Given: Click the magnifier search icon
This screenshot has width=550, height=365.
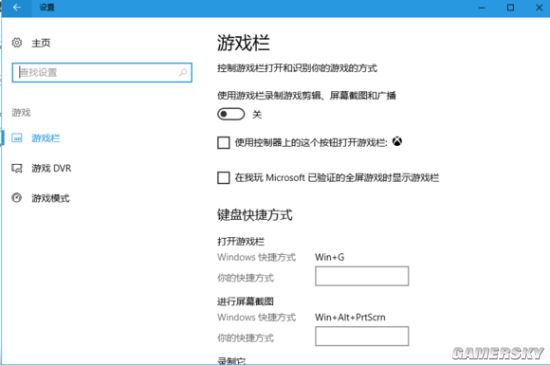Looking at the screenshot, I should [x=183, y=73].
